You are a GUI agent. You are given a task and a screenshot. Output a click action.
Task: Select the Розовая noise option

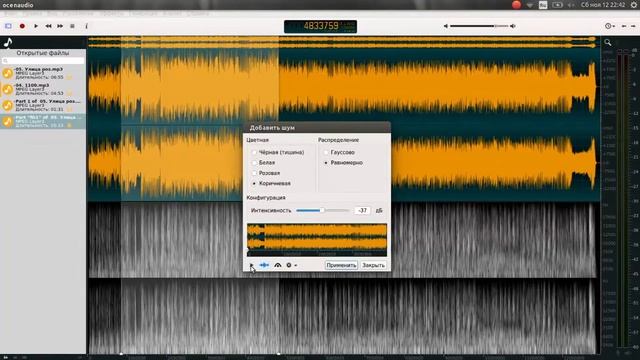click(266, 173)
